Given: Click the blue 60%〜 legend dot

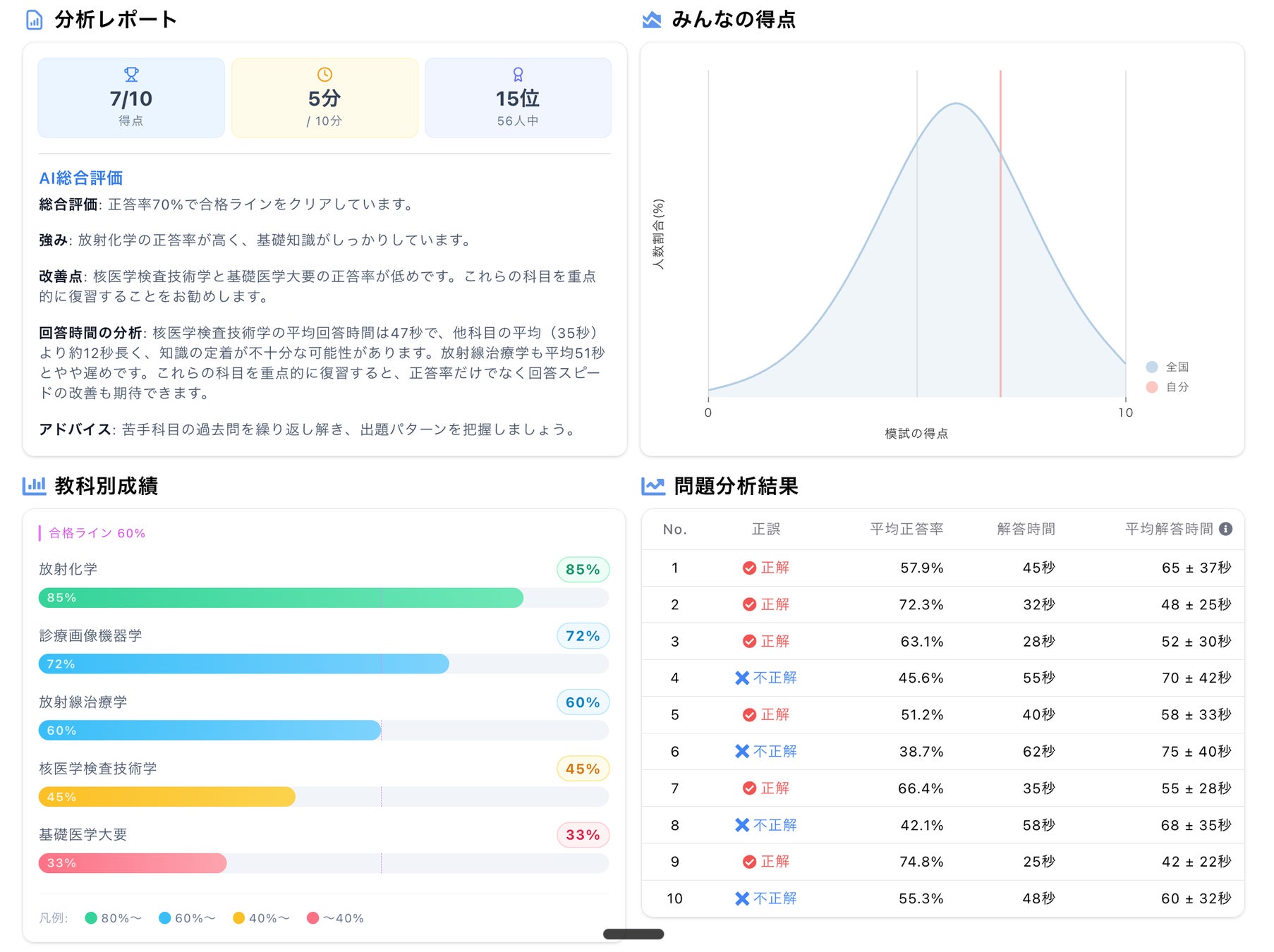Looking at the screenshot, I should click(x=165, y=917).
